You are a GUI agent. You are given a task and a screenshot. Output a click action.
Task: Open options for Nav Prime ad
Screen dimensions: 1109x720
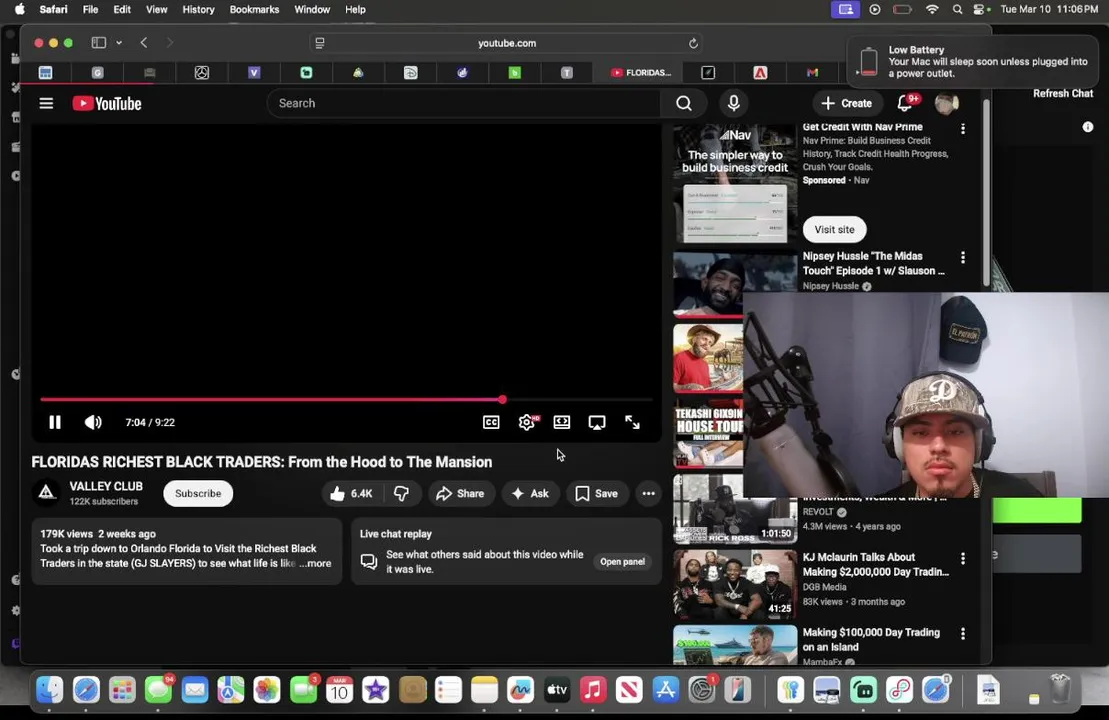coord(963,129)
